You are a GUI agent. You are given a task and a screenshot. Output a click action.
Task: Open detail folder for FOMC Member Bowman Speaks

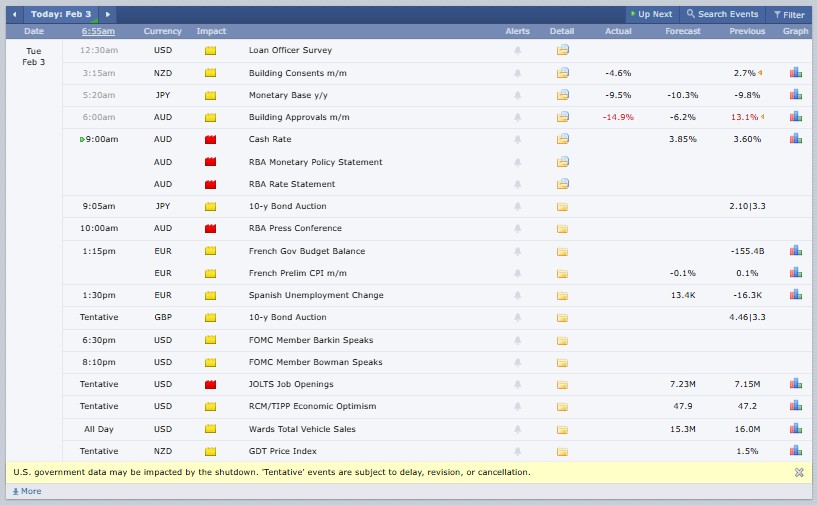562,362
